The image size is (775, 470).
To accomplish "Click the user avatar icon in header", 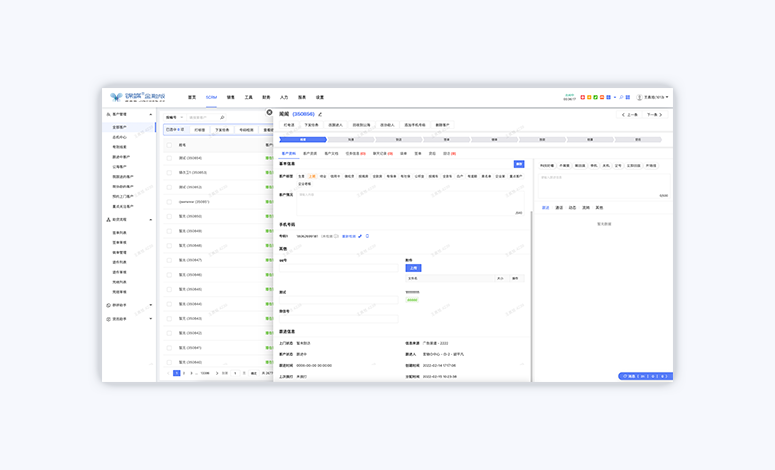I will 639,98.
